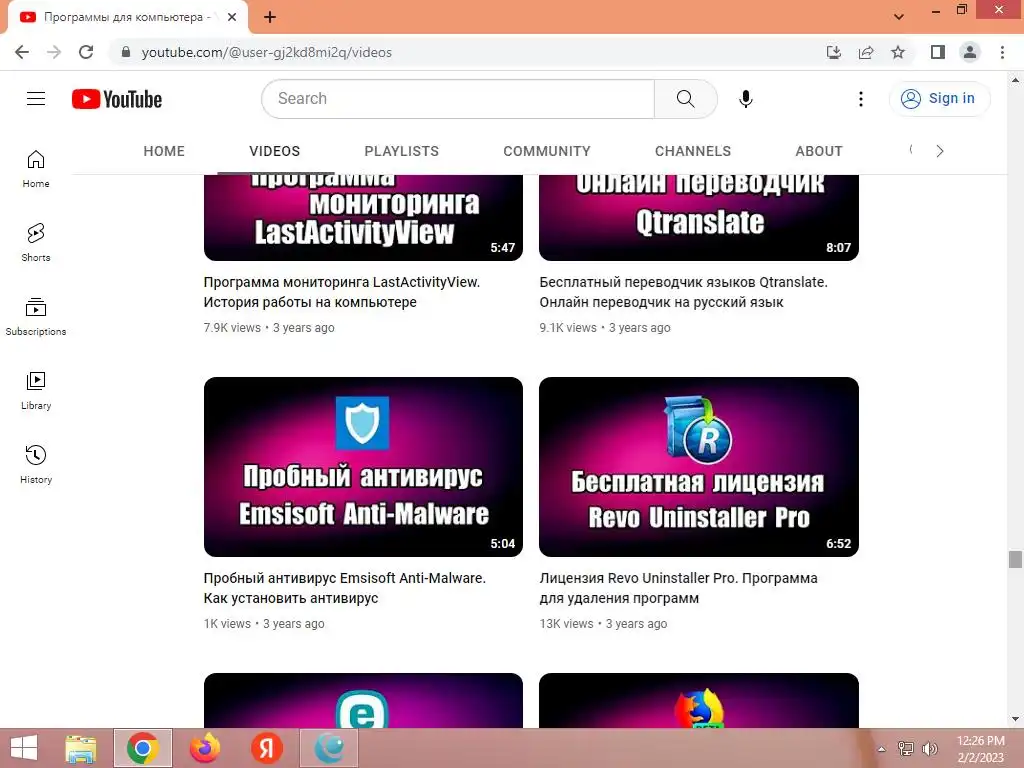Open Home in the left sidebar
The width and height of the screenshot is (1024, 768).
click(x=36, y=169)
